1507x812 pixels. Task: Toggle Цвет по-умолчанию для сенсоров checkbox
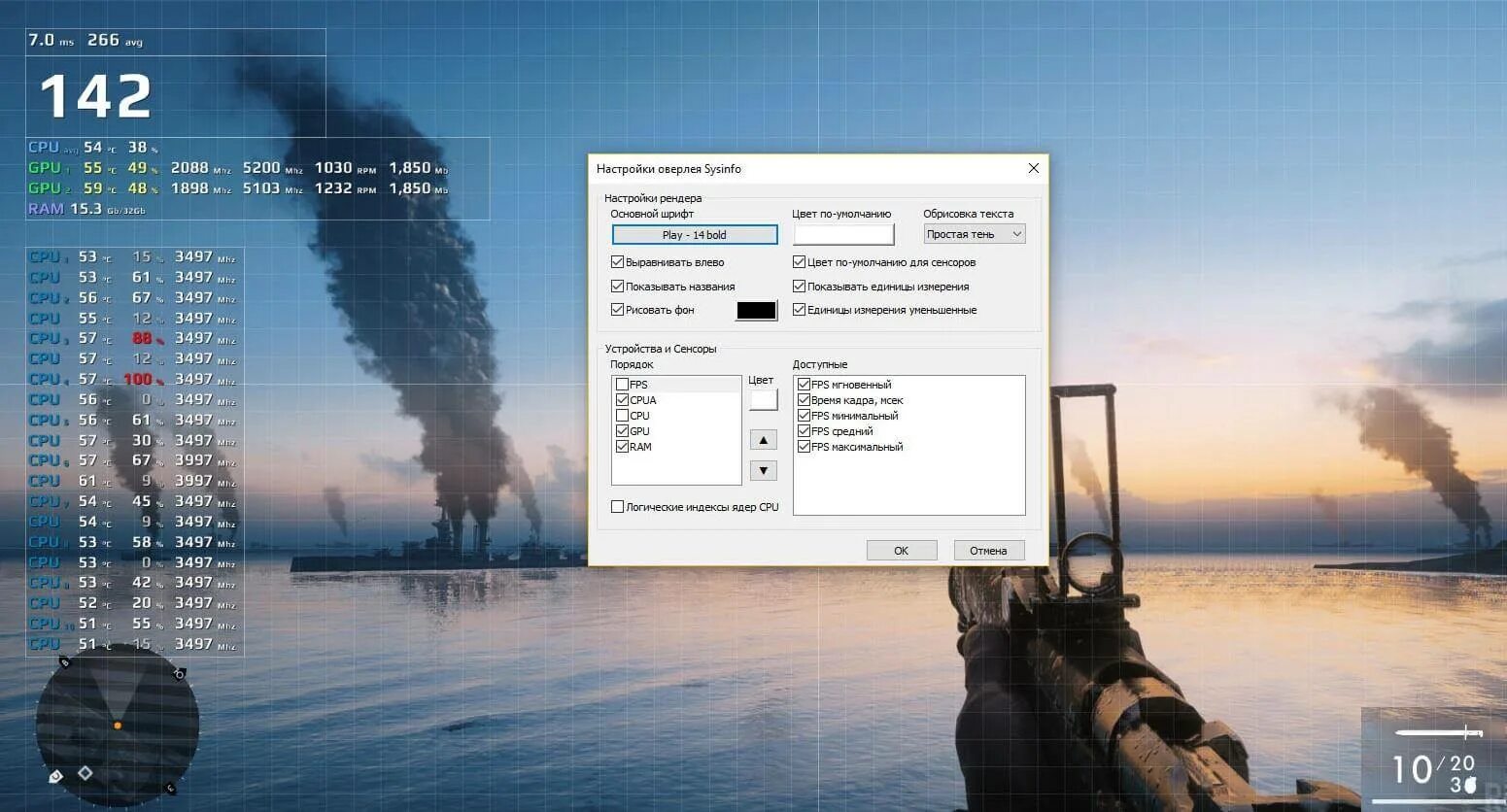click(799, 262)
